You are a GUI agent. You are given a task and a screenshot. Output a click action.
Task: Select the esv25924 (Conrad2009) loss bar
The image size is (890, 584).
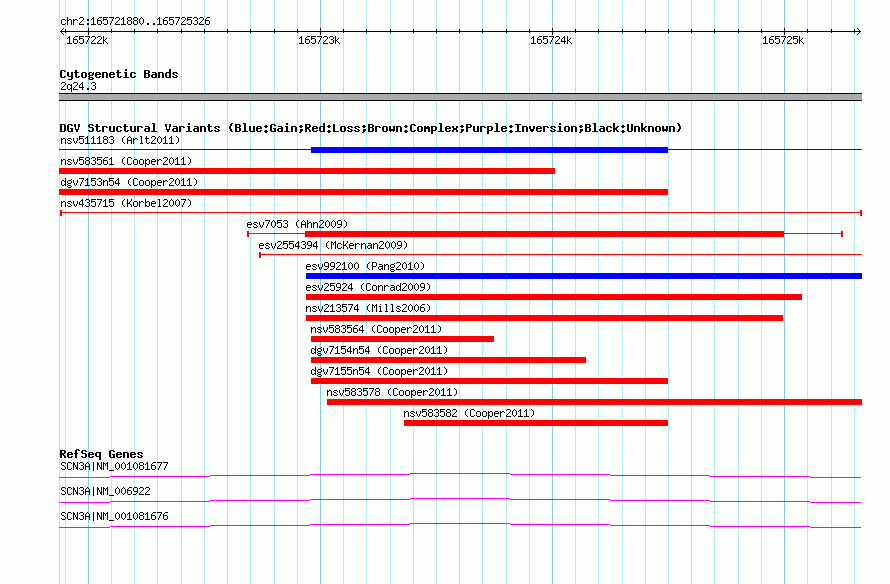coord(554,297)
